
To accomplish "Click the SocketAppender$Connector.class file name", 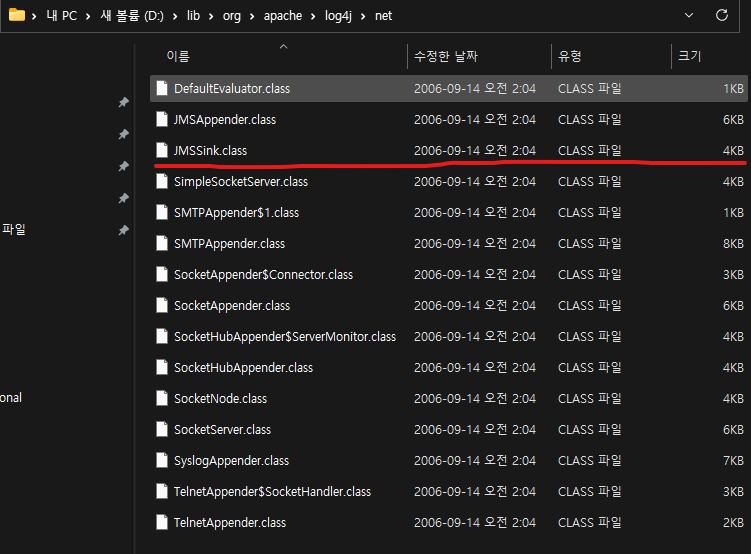I will 263,275.
